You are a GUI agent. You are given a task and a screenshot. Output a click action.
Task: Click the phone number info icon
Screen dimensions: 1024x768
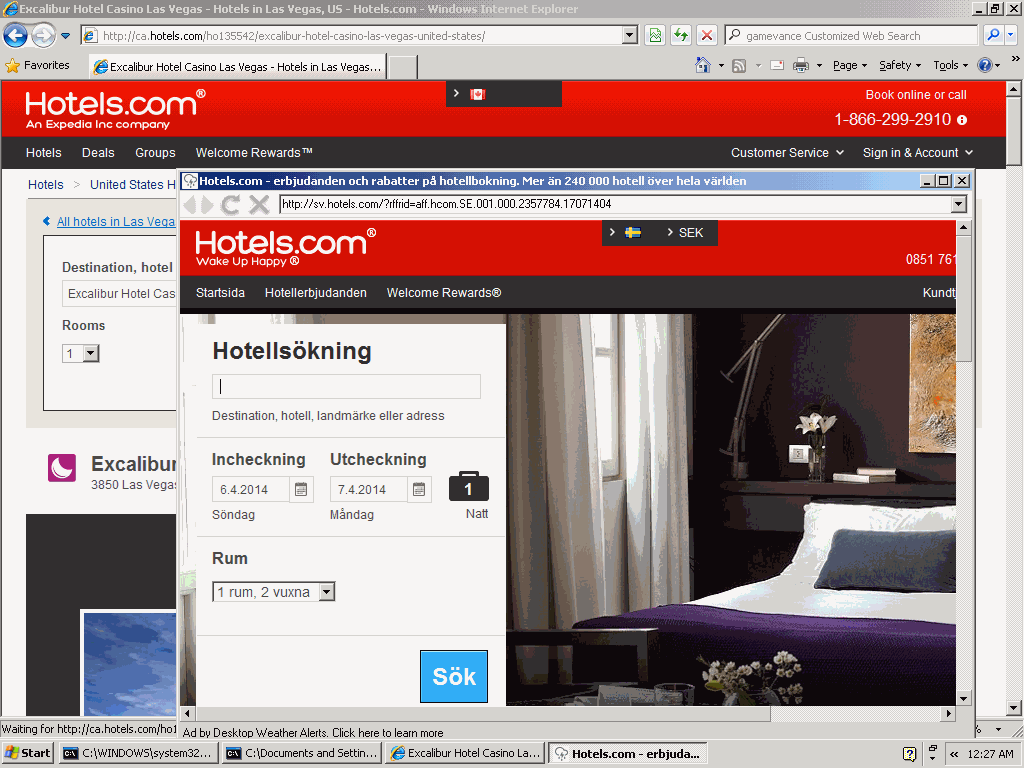[962, 120]
